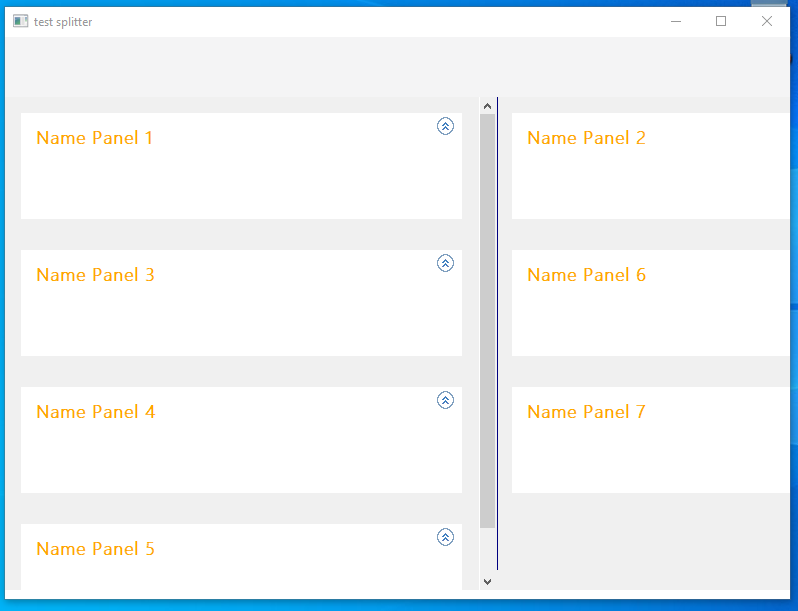The height and width of the screenshot is (611, 798).
Task: Maximize the test splitter window
Action: coord(721,21)
